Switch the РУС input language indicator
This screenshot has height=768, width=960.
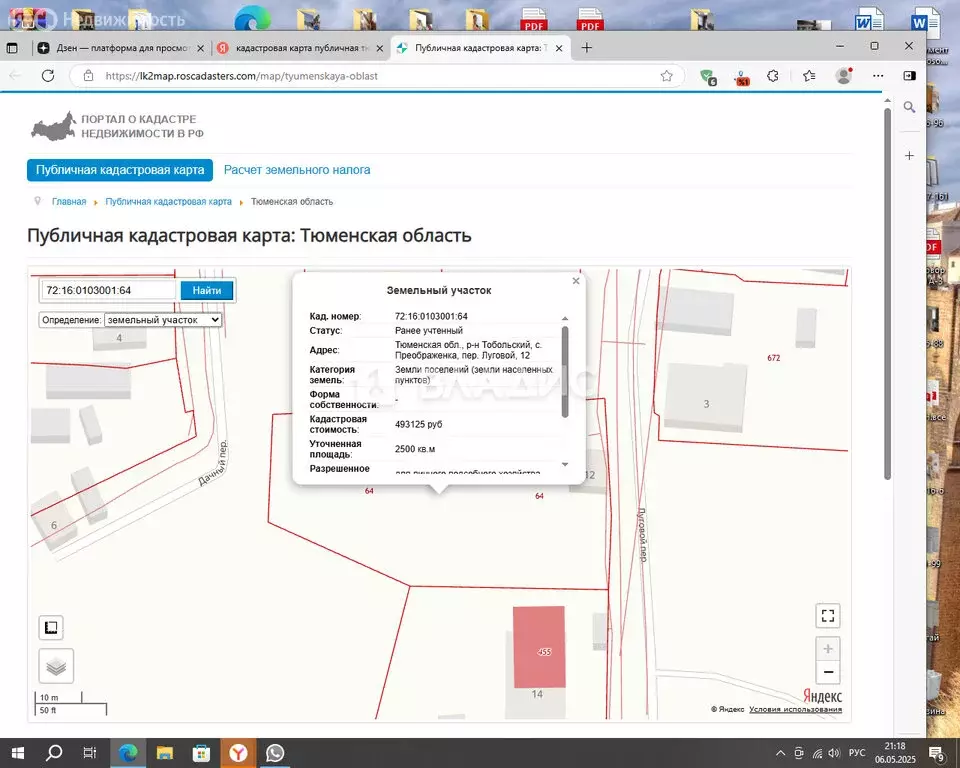pyautogui.click(x=857, y=753)
